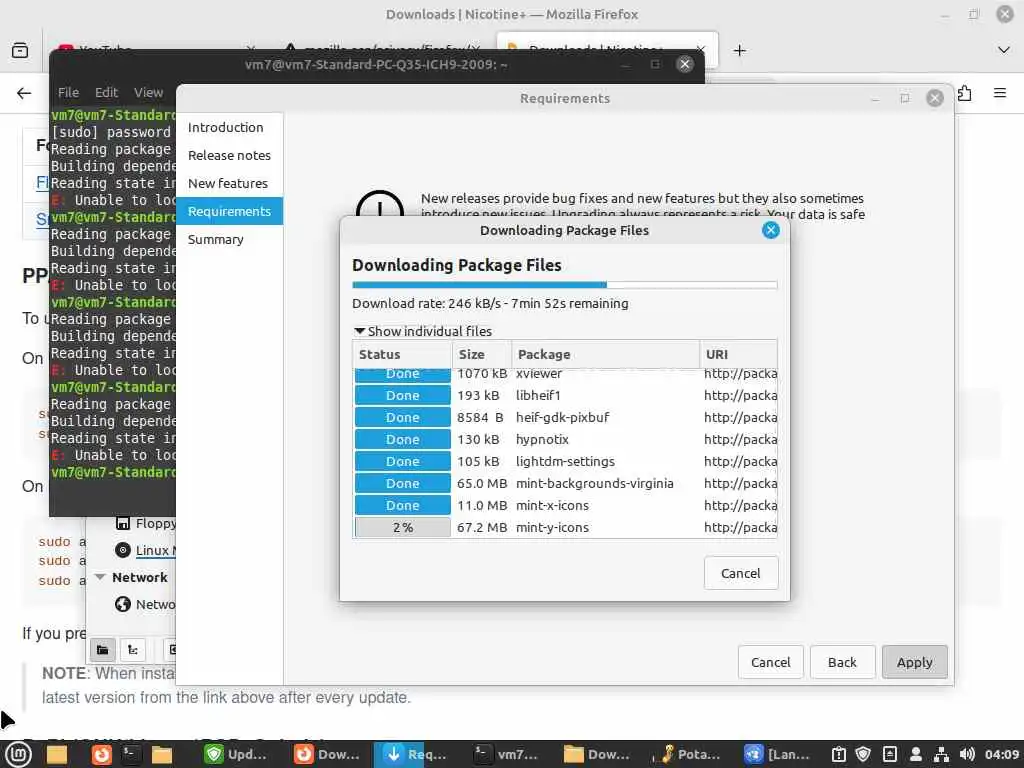The image size is (1024, 768).
Task: Open the user account tray icon
Action: pyautogui.click(x=916, y=754)
